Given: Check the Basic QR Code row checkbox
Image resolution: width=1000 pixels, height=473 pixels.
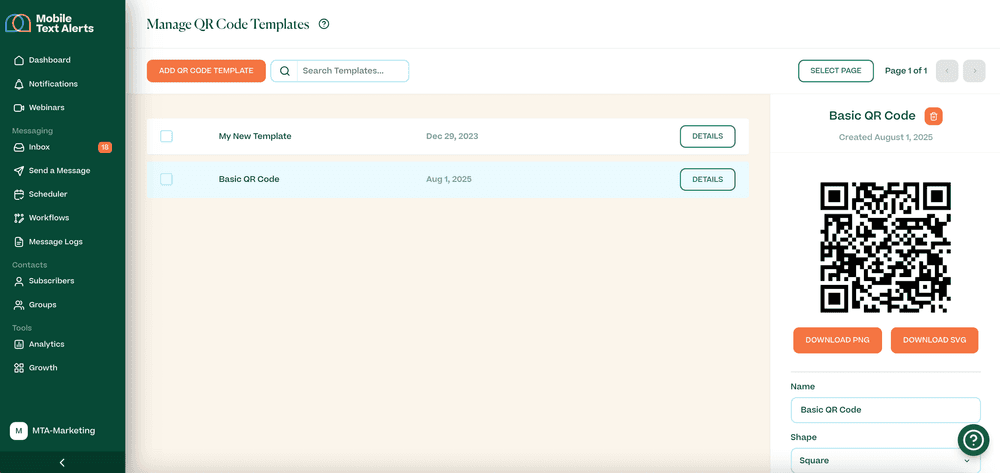Looking at the screenshot, I should point(166,179).
